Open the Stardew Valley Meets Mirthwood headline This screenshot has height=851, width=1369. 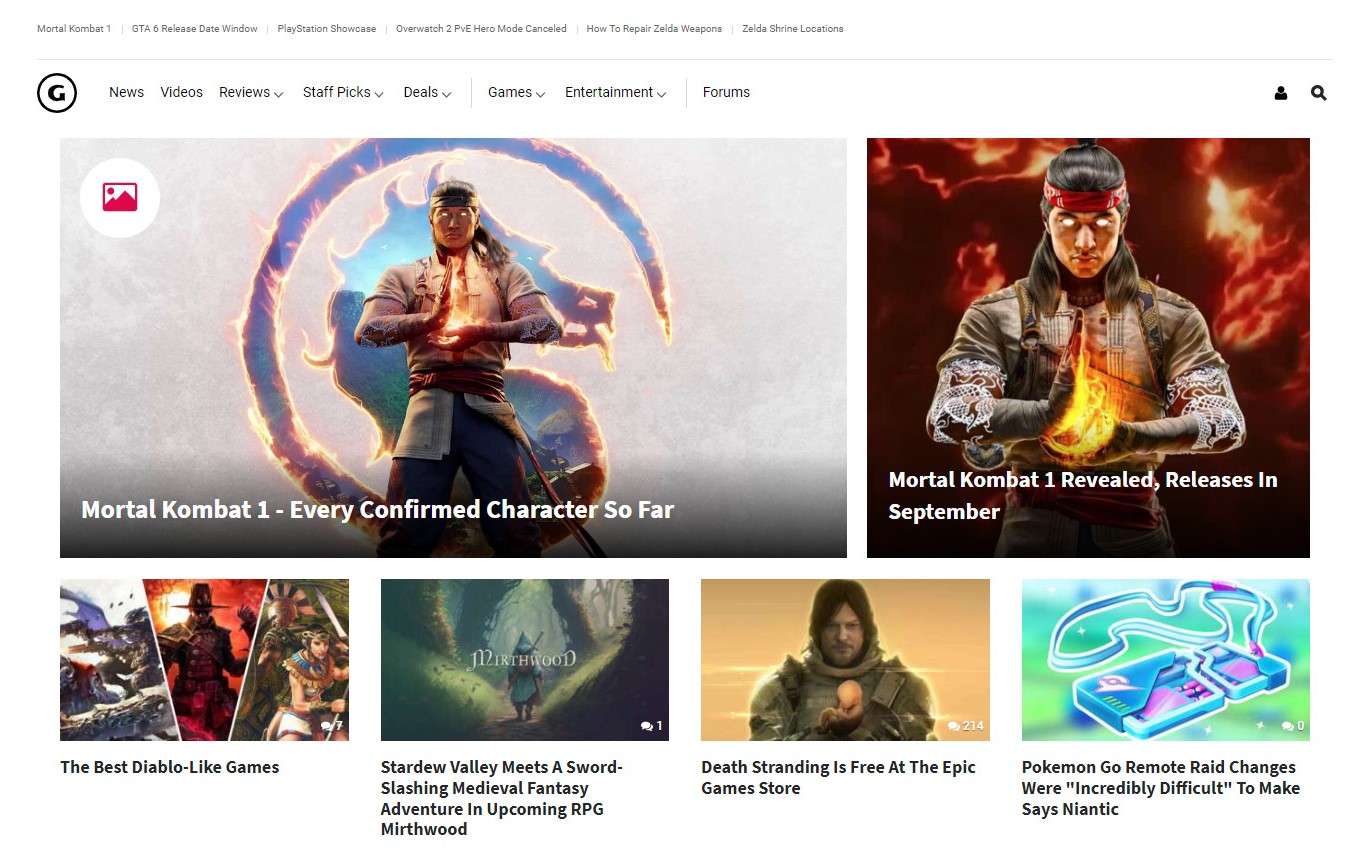coord(502,798)
